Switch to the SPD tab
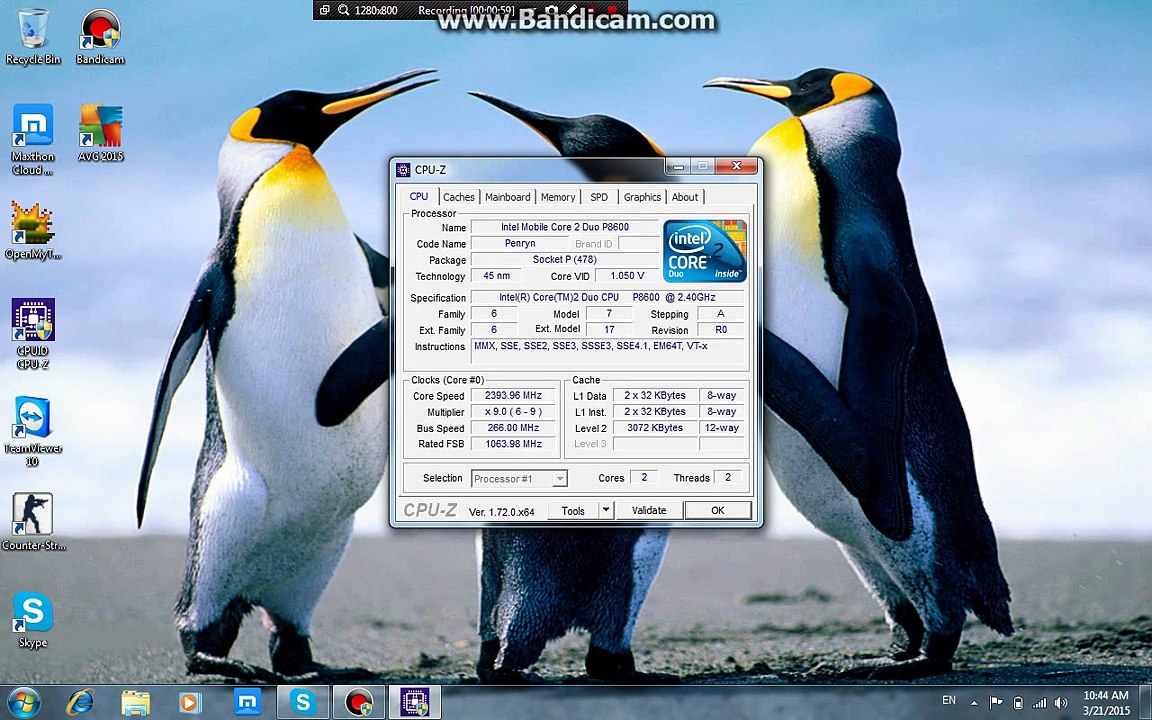 (x=599, y=197)
